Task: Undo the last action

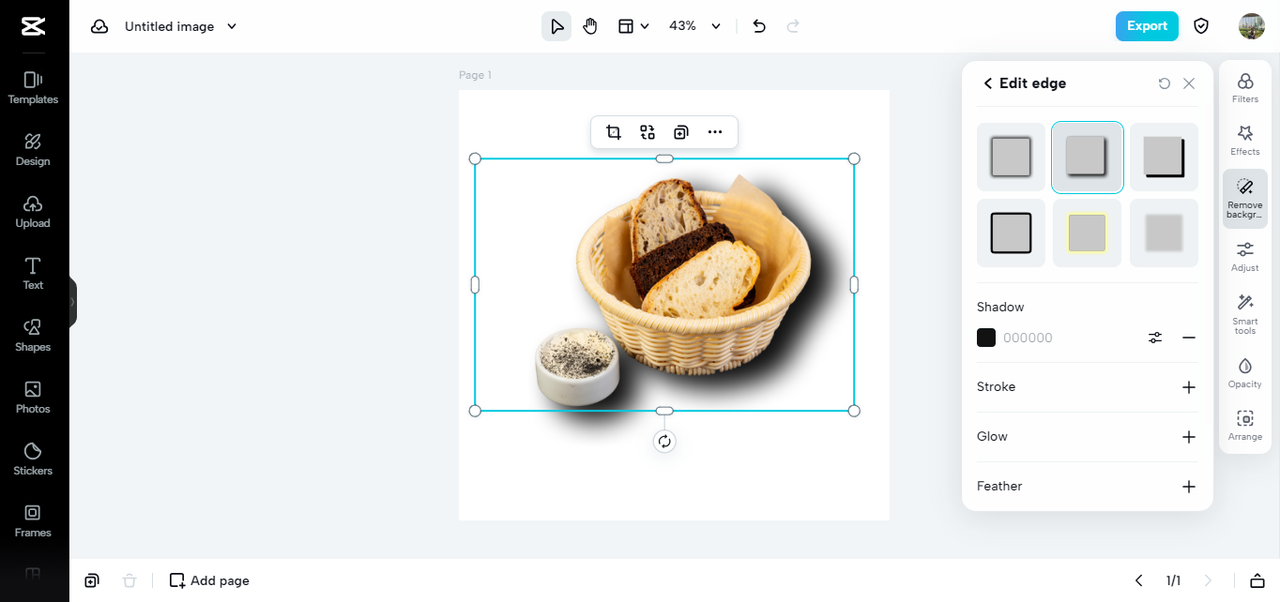Action: point(759,26)
